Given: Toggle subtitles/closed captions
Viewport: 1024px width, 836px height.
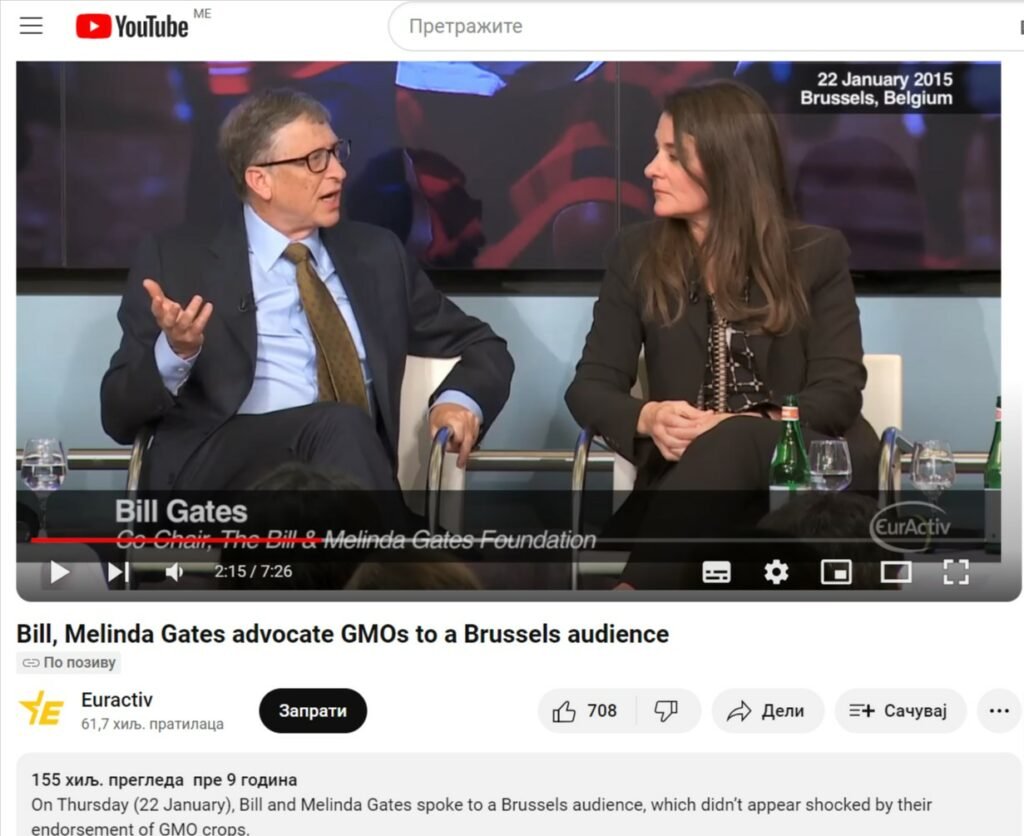Looking at the screenshot, I should (716, 573).
